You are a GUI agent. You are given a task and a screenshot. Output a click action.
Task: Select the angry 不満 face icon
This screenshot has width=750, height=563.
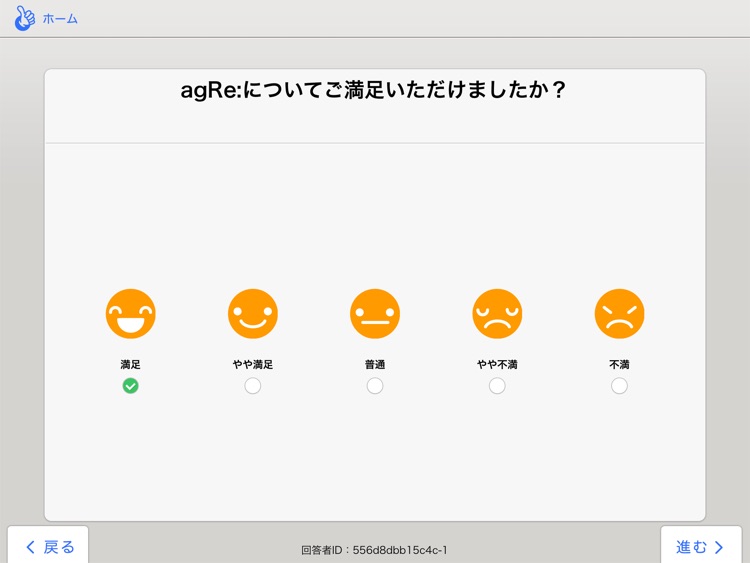tap(619, 314)
